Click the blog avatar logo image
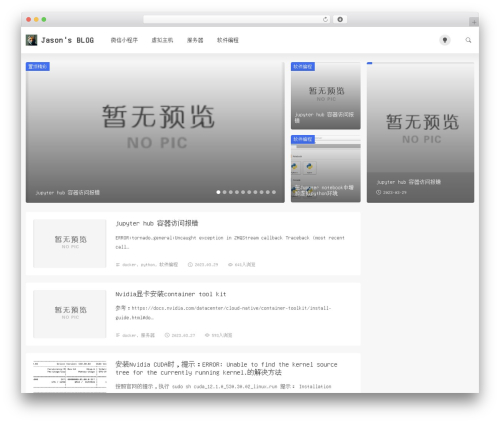This screenshot has height=423, width=500. coord(31,40)
